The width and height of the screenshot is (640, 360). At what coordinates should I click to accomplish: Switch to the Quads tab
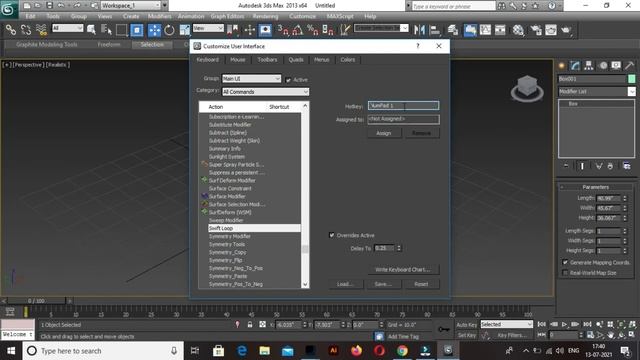(296, 60)
